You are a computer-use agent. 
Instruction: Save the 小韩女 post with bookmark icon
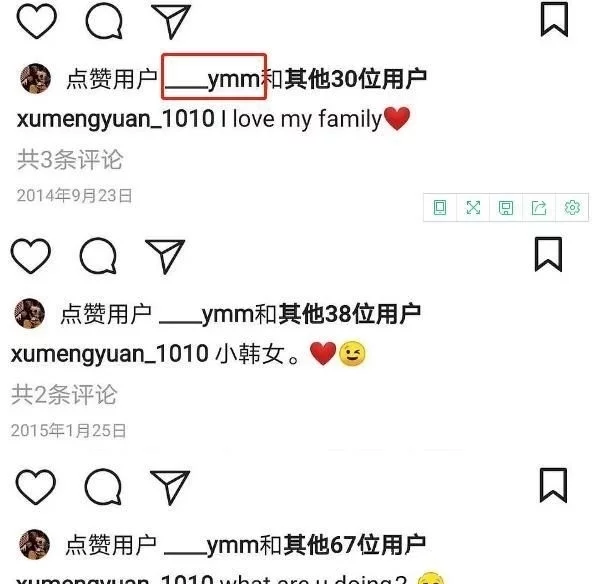click(x=548, y=254)
